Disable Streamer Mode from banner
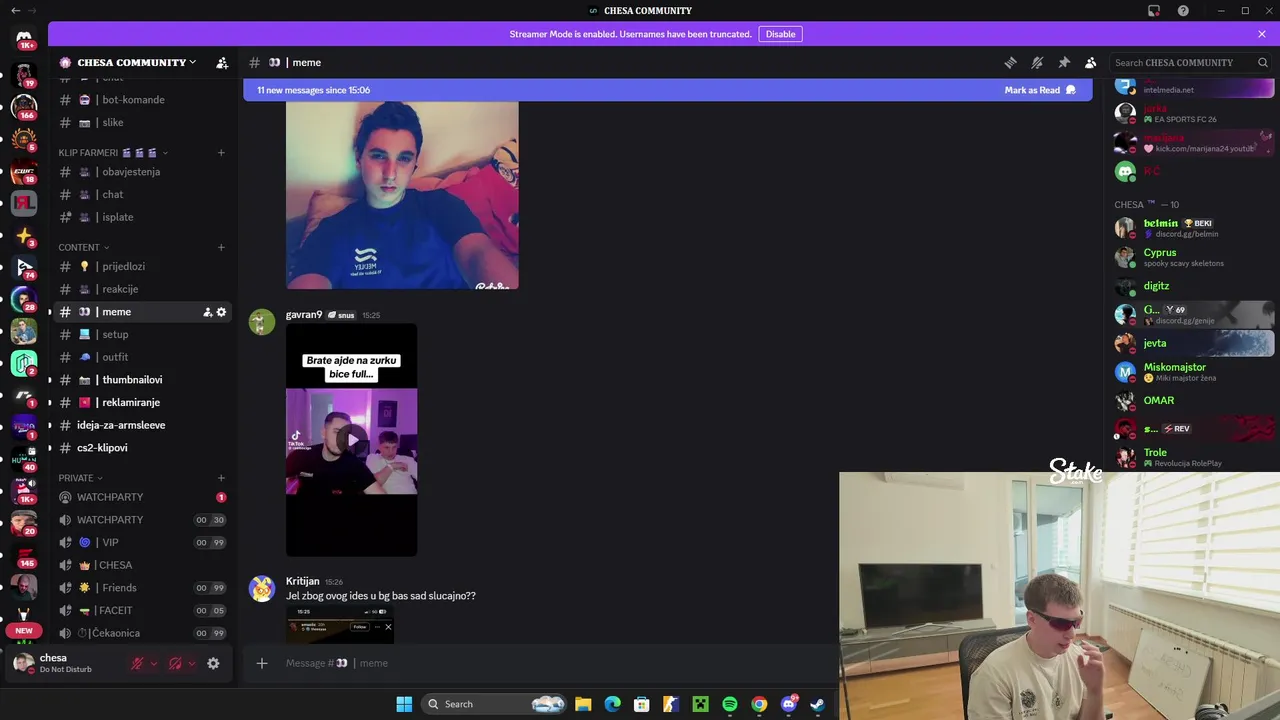The image size is (1280, 720). pyautogui.click(x=780, y=34)
